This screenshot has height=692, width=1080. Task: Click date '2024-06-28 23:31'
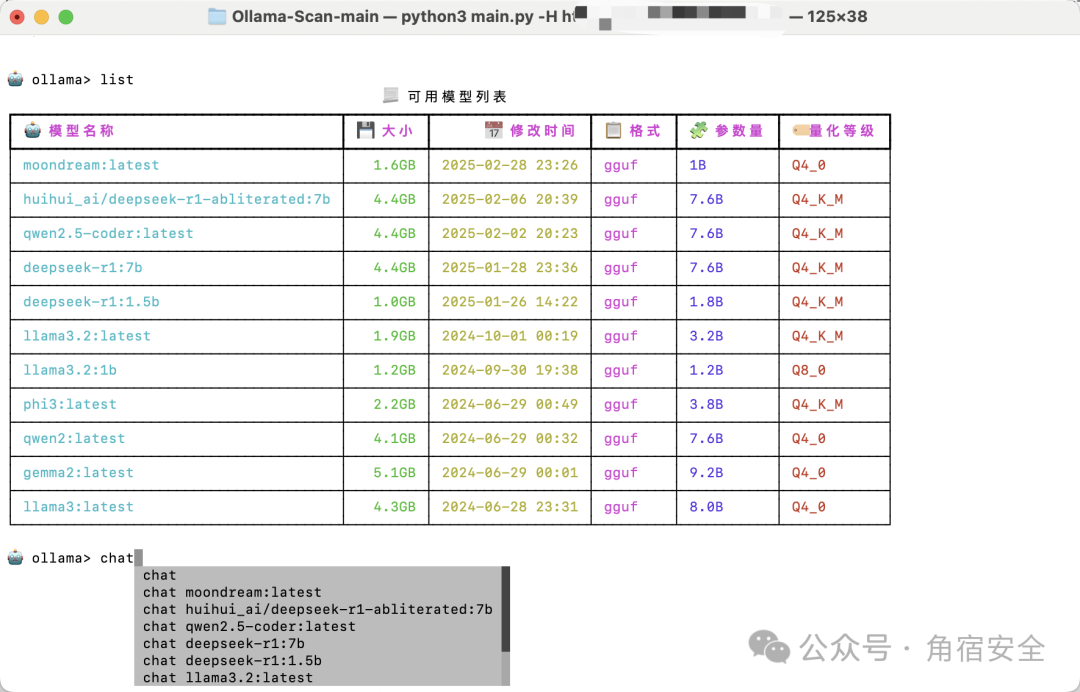[x=510, y=507]
